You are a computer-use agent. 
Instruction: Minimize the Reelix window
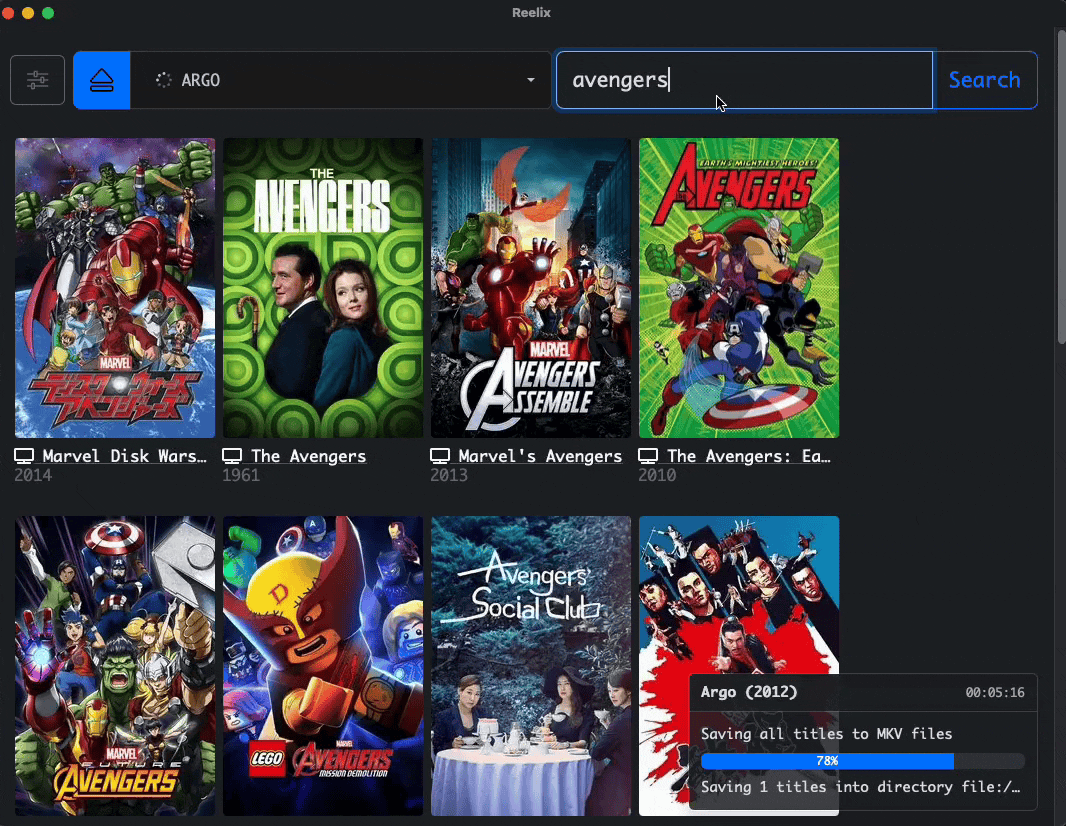(28, 13)
